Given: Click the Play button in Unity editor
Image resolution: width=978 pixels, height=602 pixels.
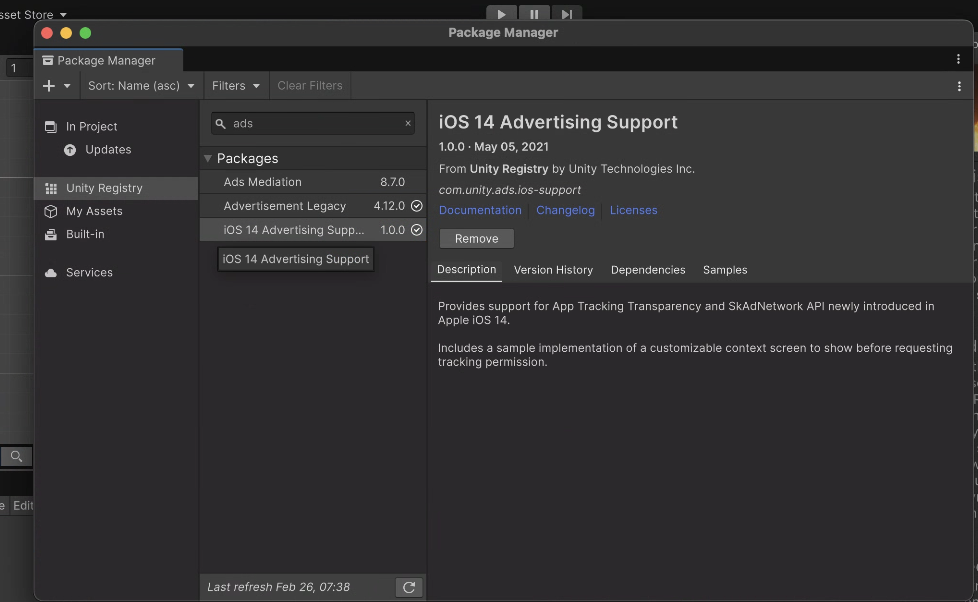Looking at the screenshot, I should [501, 14].
